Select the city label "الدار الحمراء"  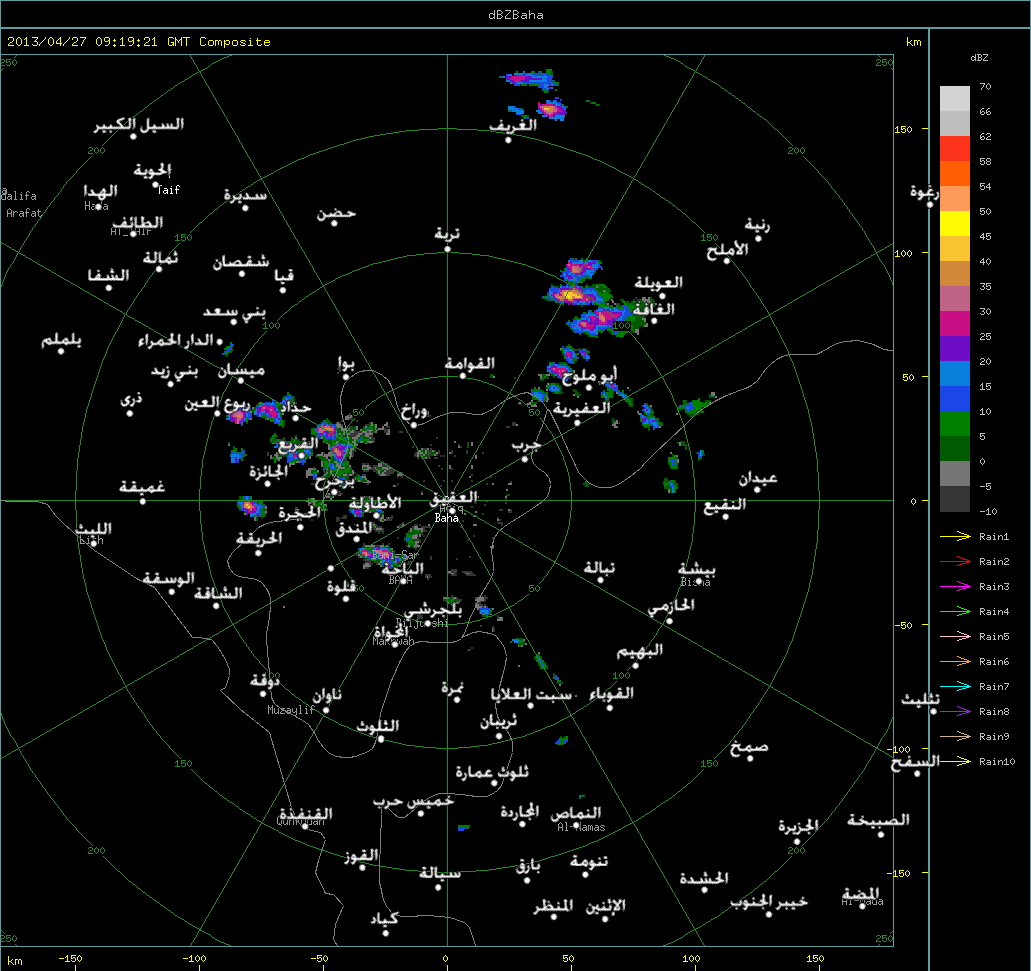click(x=176, y=341)
